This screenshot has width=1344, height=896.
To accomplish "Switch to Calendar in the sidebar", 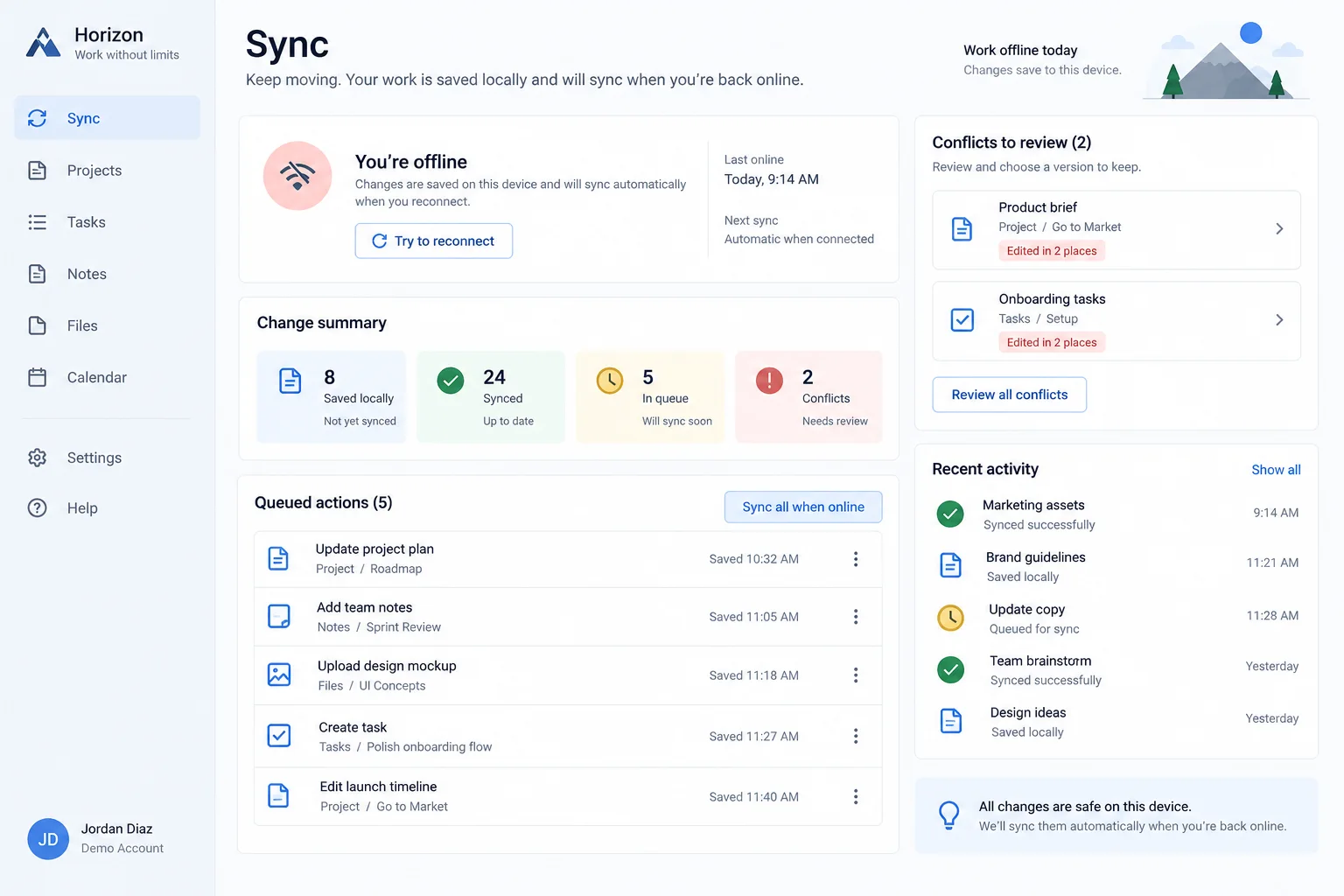I will 107,377.
